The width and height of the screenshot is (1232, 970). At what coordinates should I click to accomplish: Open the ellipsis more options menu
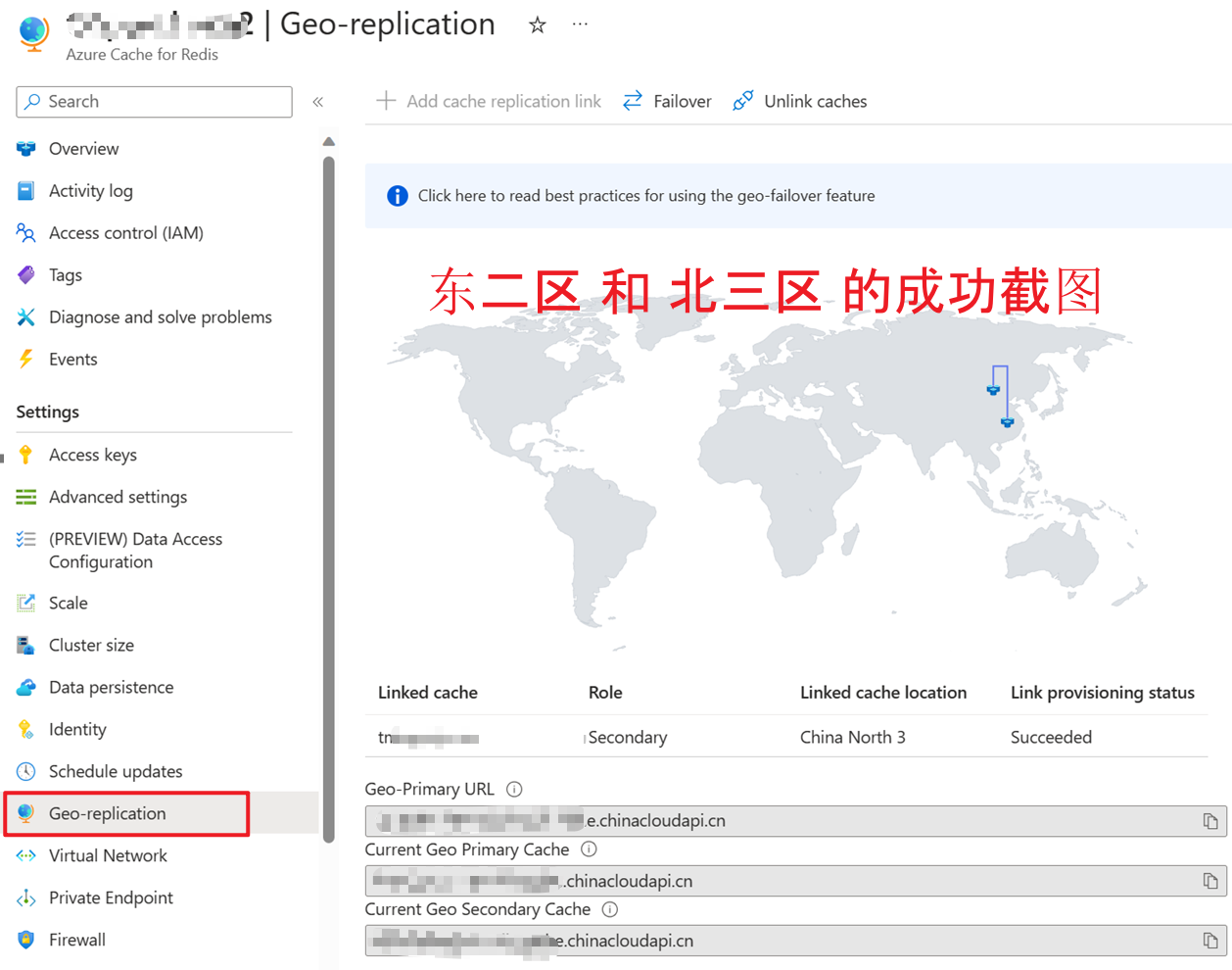coord(580,24)
